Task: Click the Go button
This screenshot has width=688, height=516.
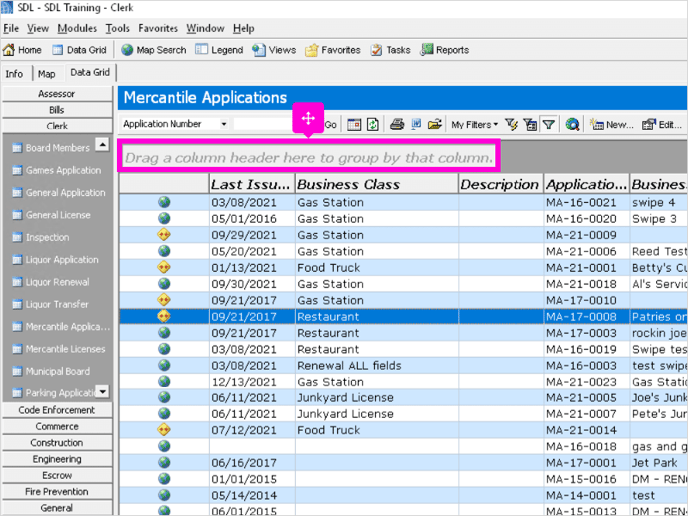Action: (x=330, y=125)
